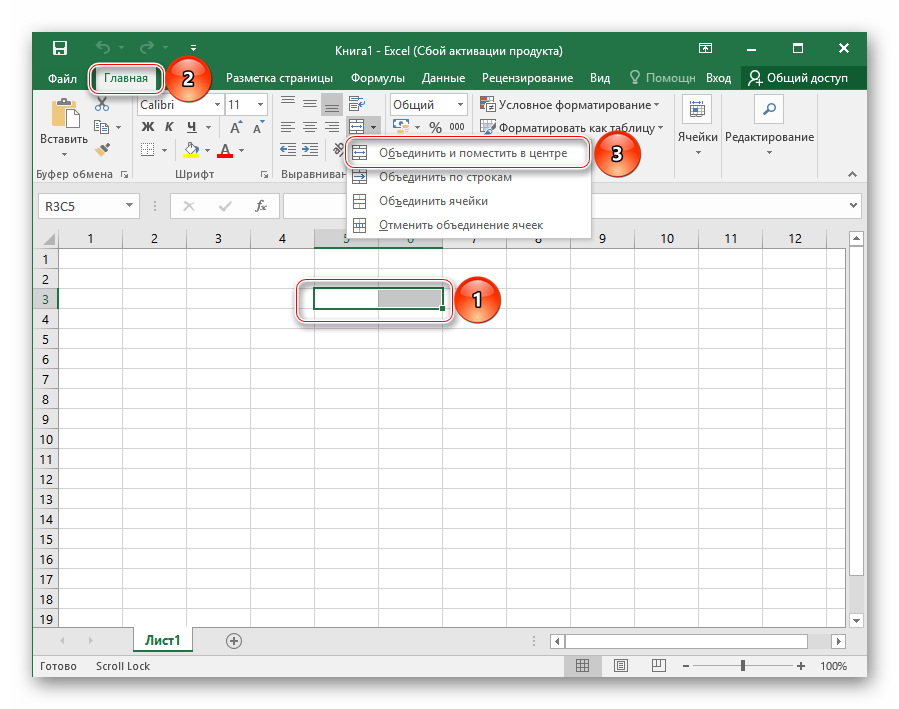899x709 pixels.
Task: Click the Select All corner triangle
Action: (x=48, y=239)
